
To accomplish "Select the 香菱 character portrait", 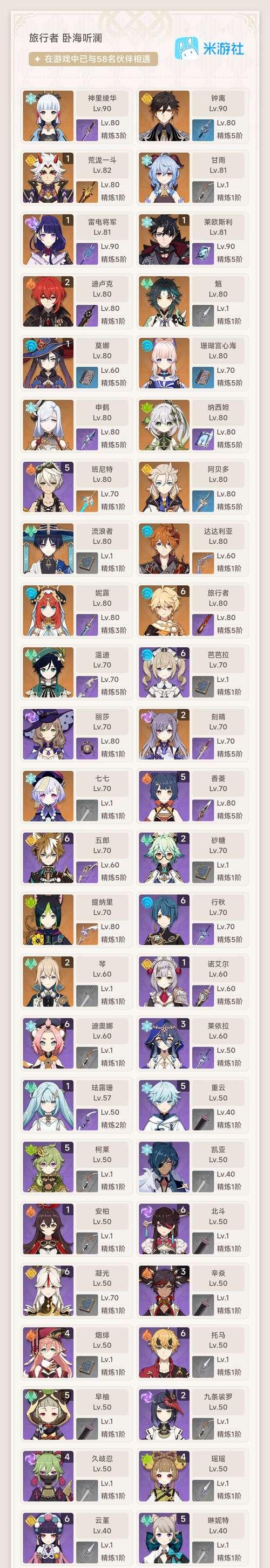I will tap(163, 797).
